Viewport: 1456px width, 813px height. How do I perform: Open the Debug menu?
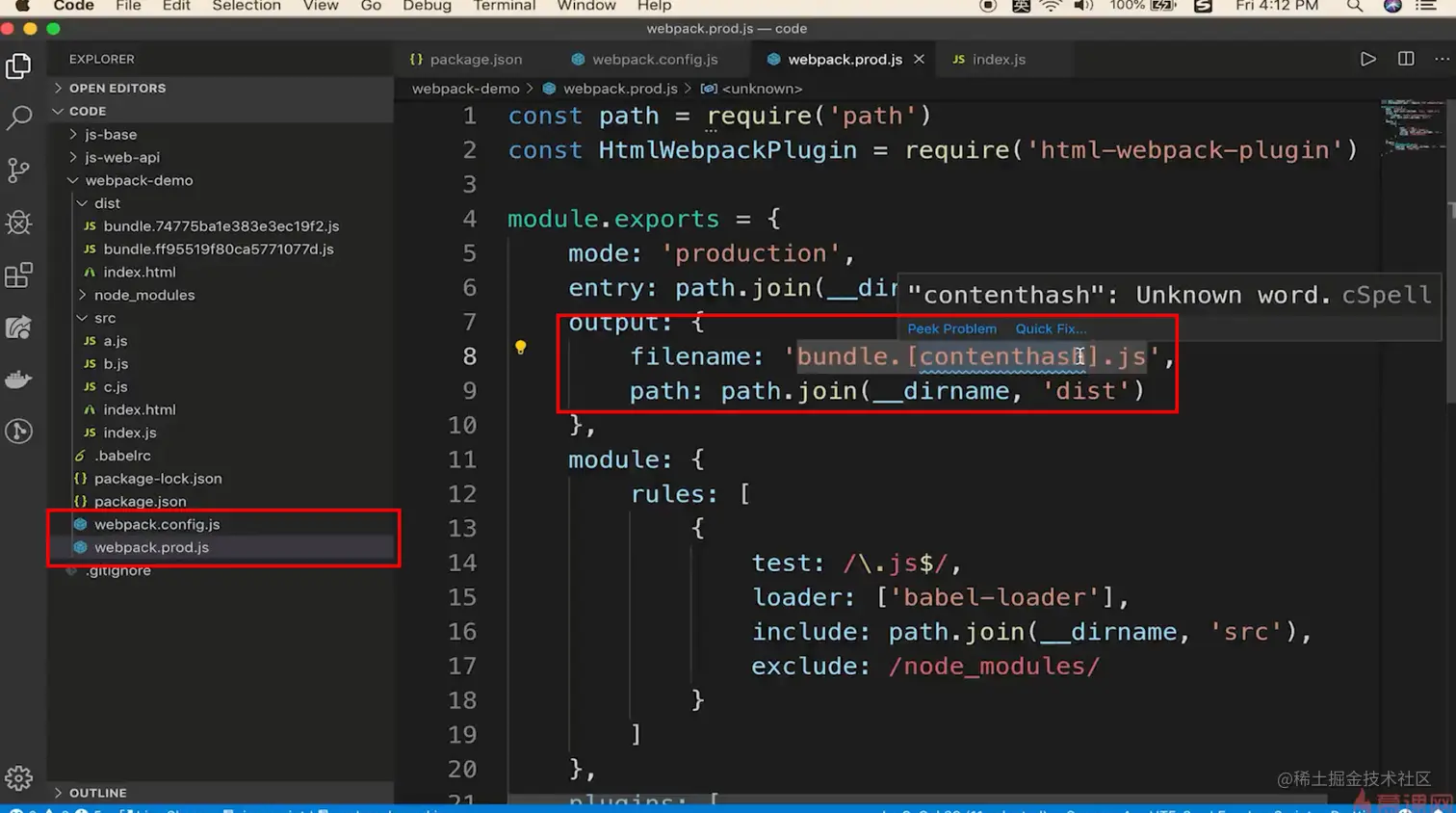tap(427, 6)
